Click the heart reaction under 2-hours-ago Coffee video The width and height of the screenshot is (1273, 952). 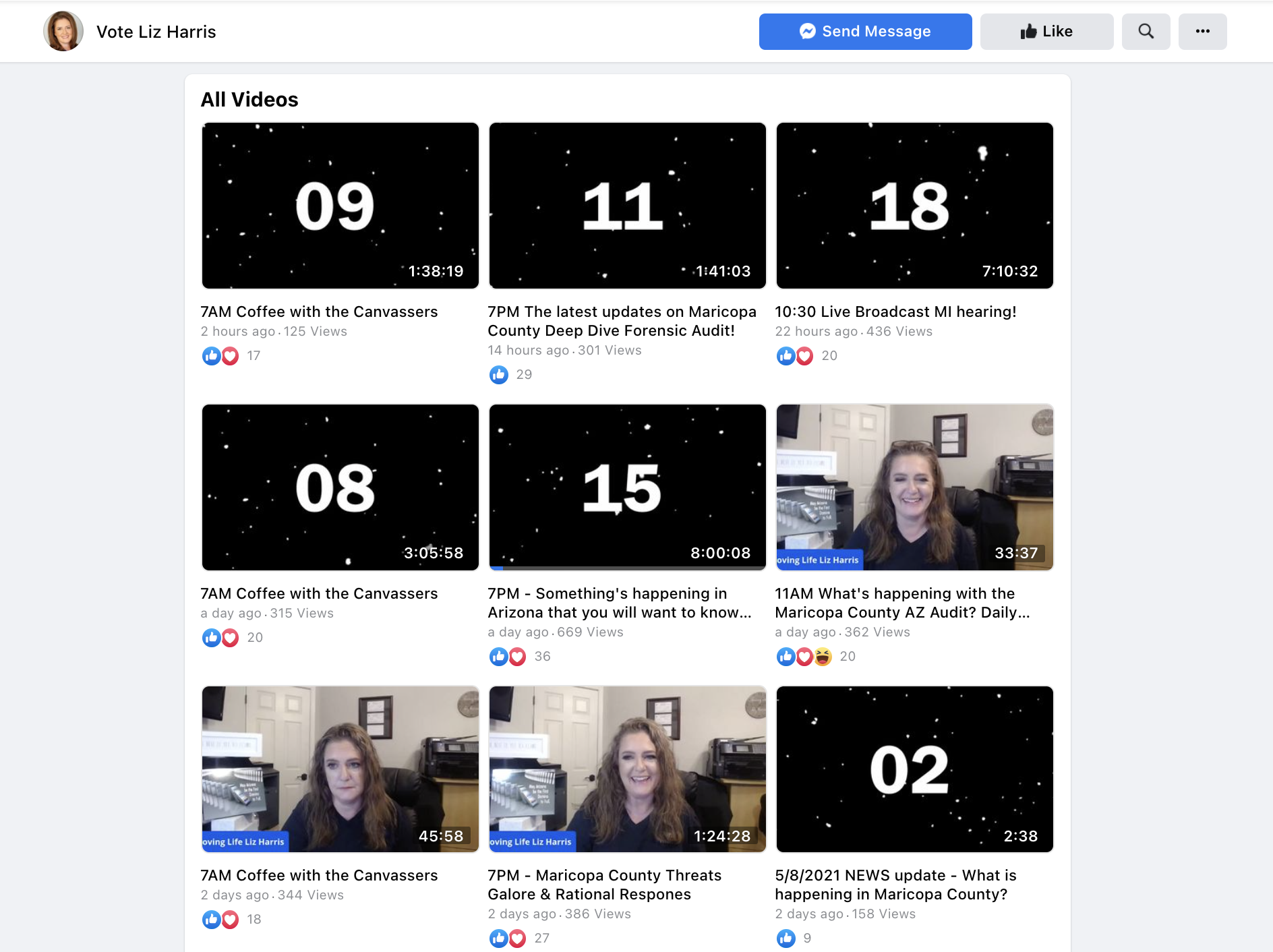[x=231, y=356]
